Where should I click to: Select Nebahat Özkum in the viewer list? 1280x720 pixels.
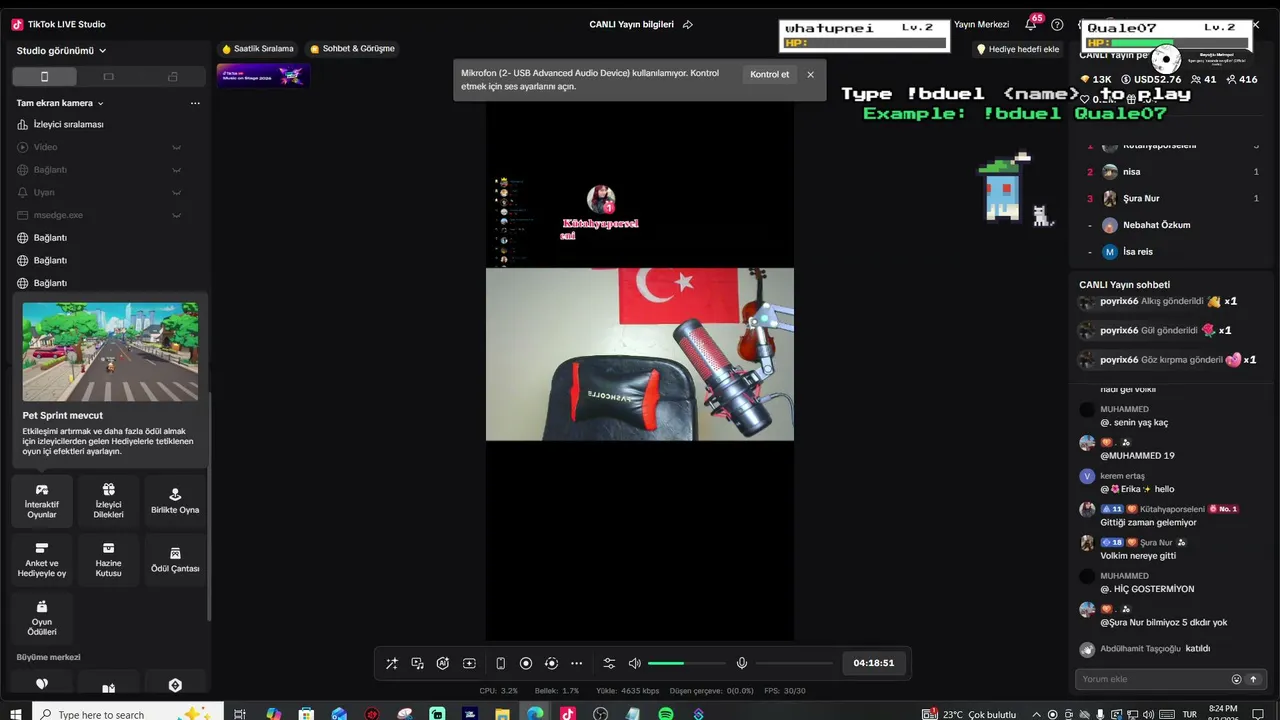pyautogui.click(x=1172, y=225)
